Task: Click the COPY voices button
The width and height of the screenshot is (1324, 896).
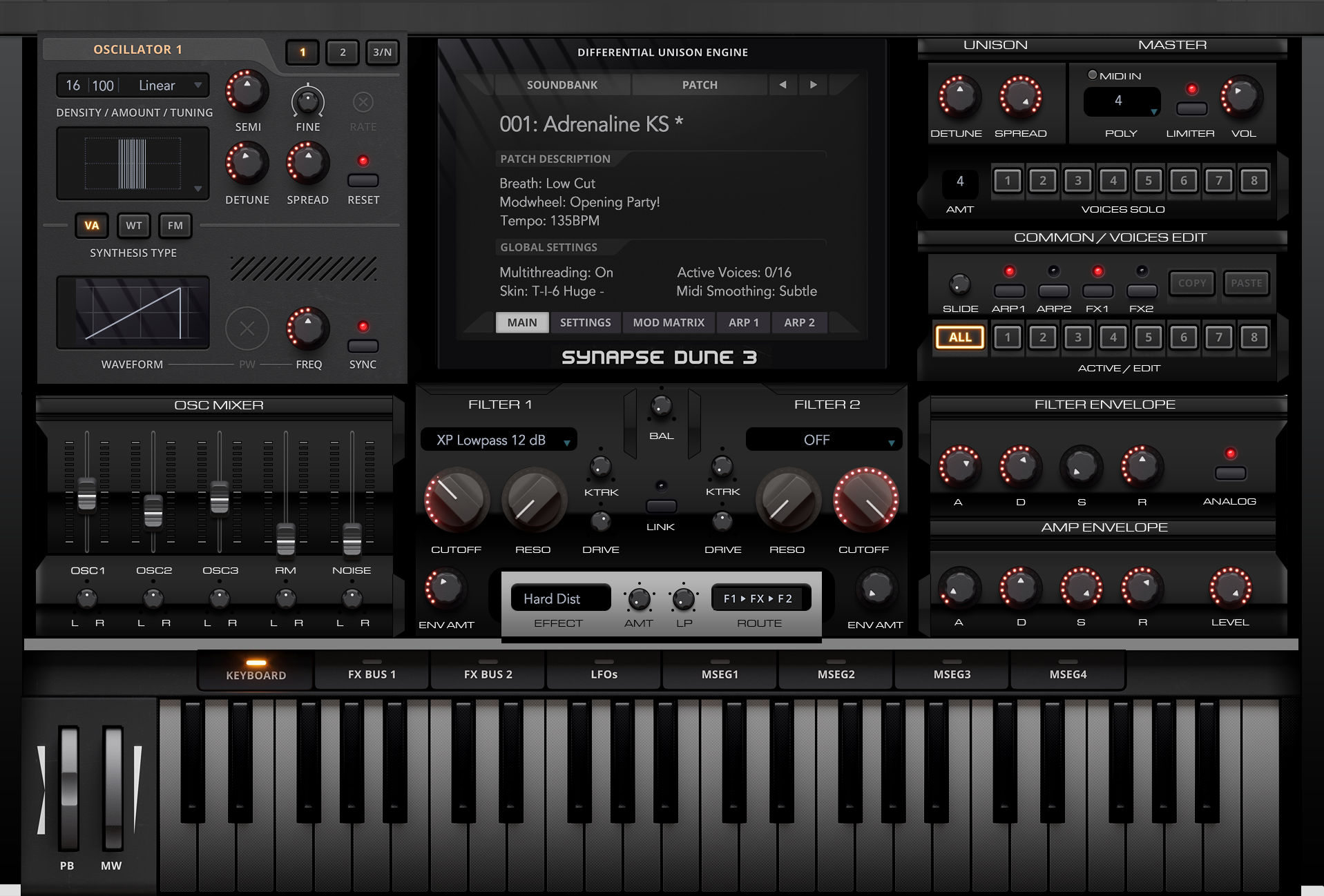Action: 1192,283
